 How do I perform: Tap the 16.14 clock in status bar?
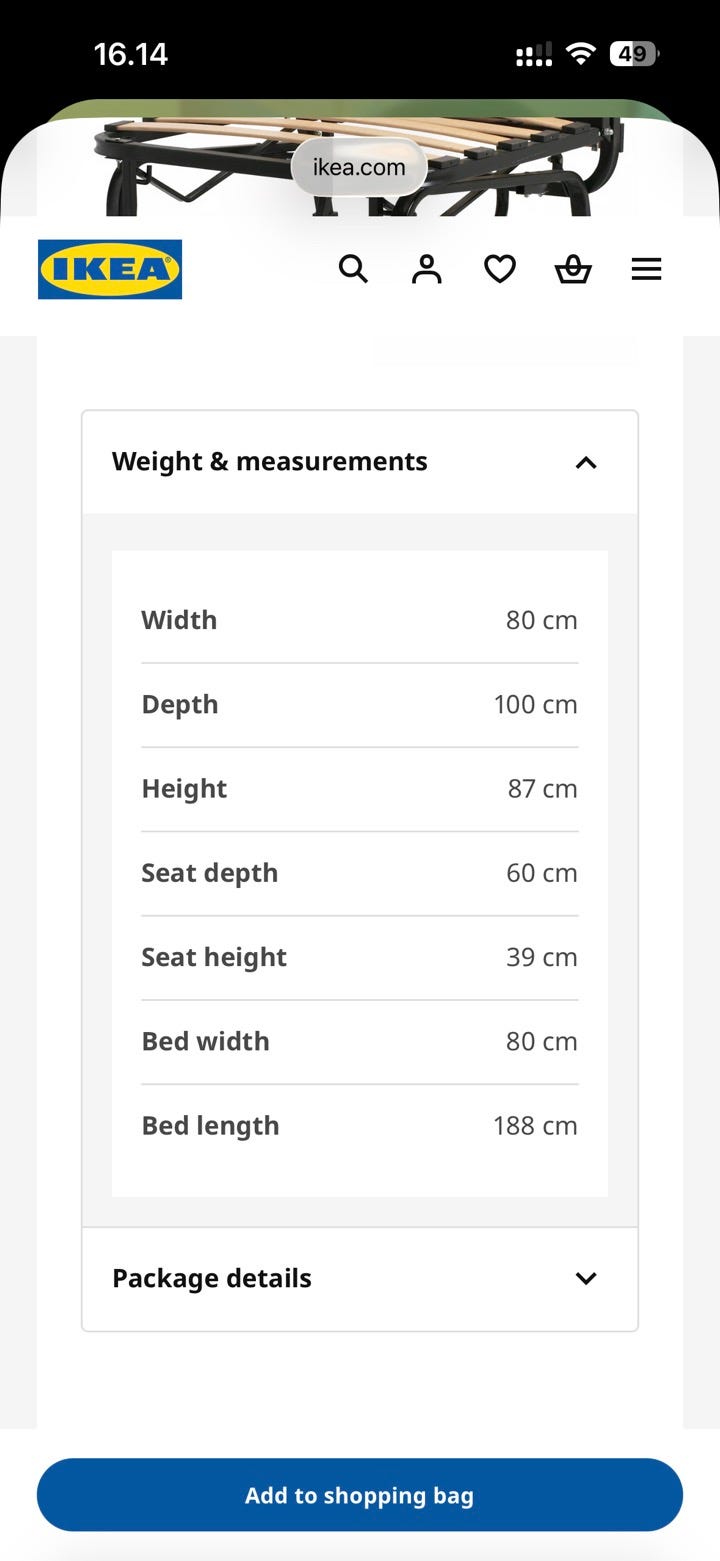point(130,54)
